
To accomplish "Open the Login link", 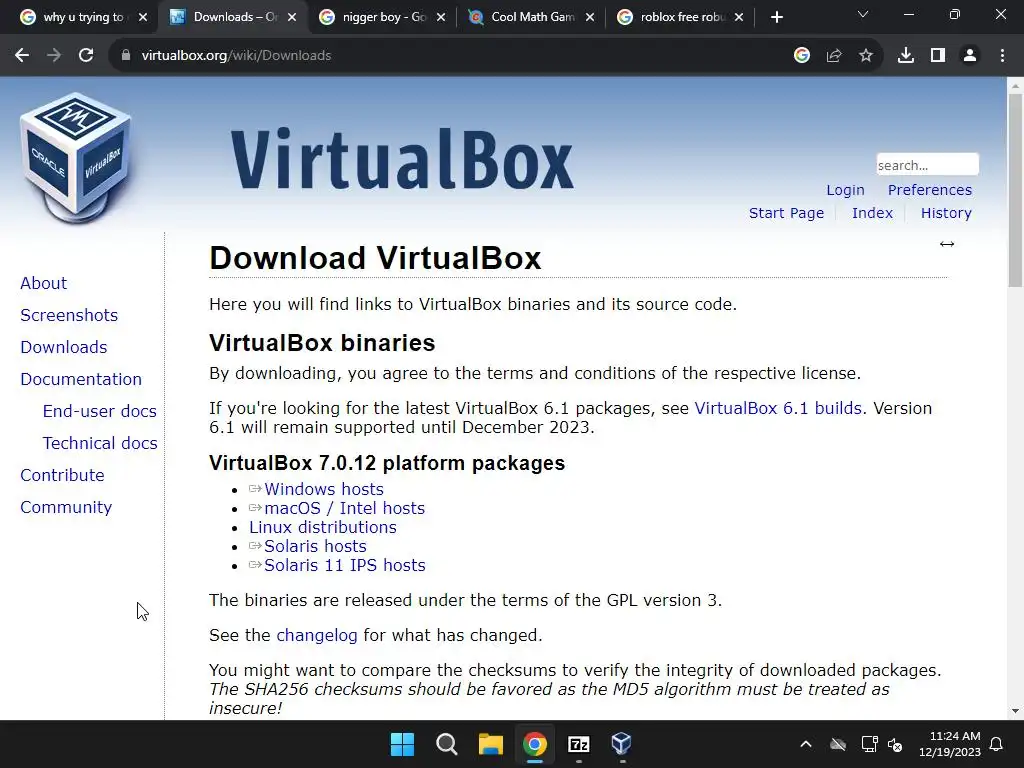I will coord(845,190).
